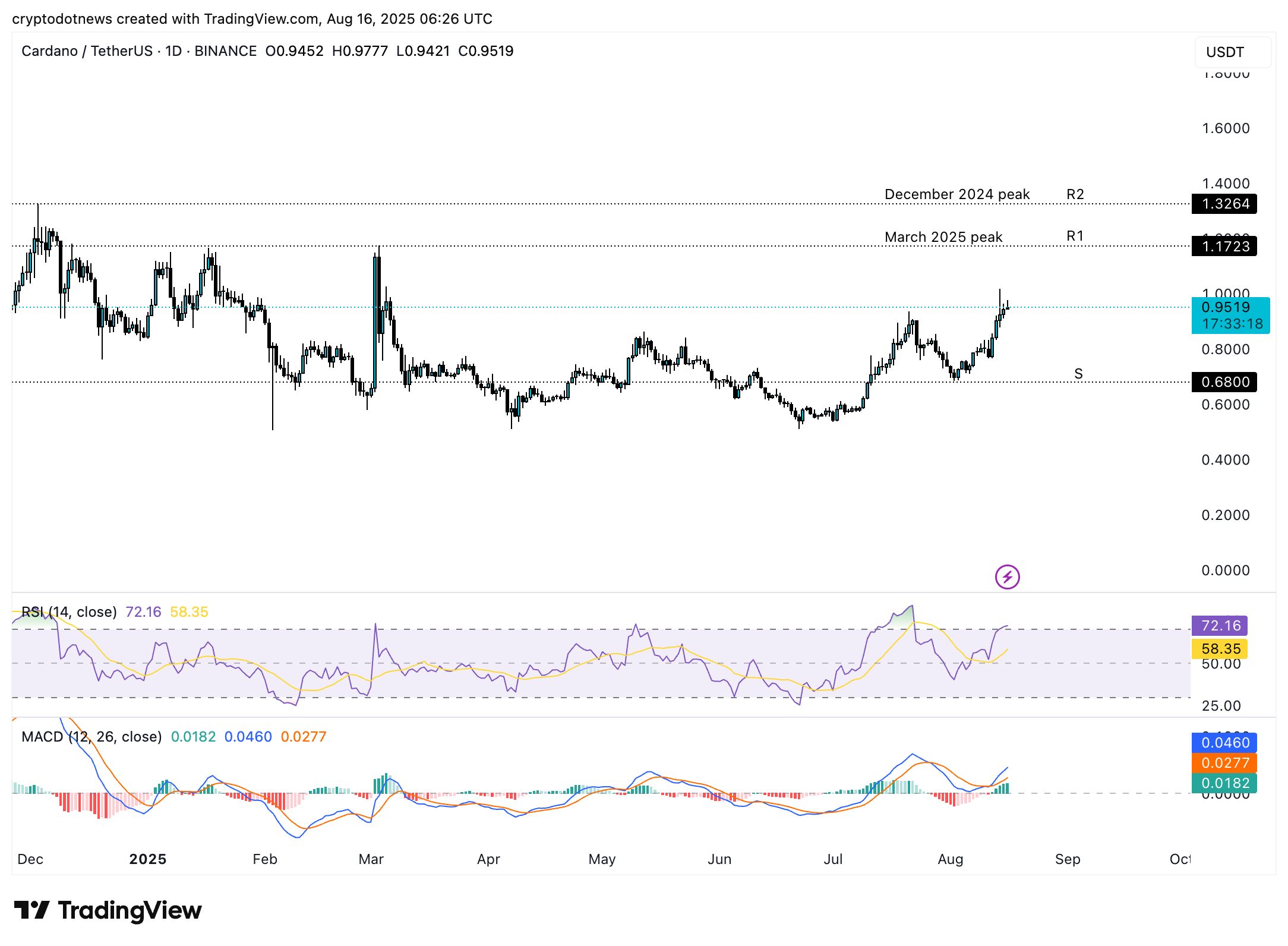
Task: Select the Aug label on the time axis
Action: click(951, 859)
